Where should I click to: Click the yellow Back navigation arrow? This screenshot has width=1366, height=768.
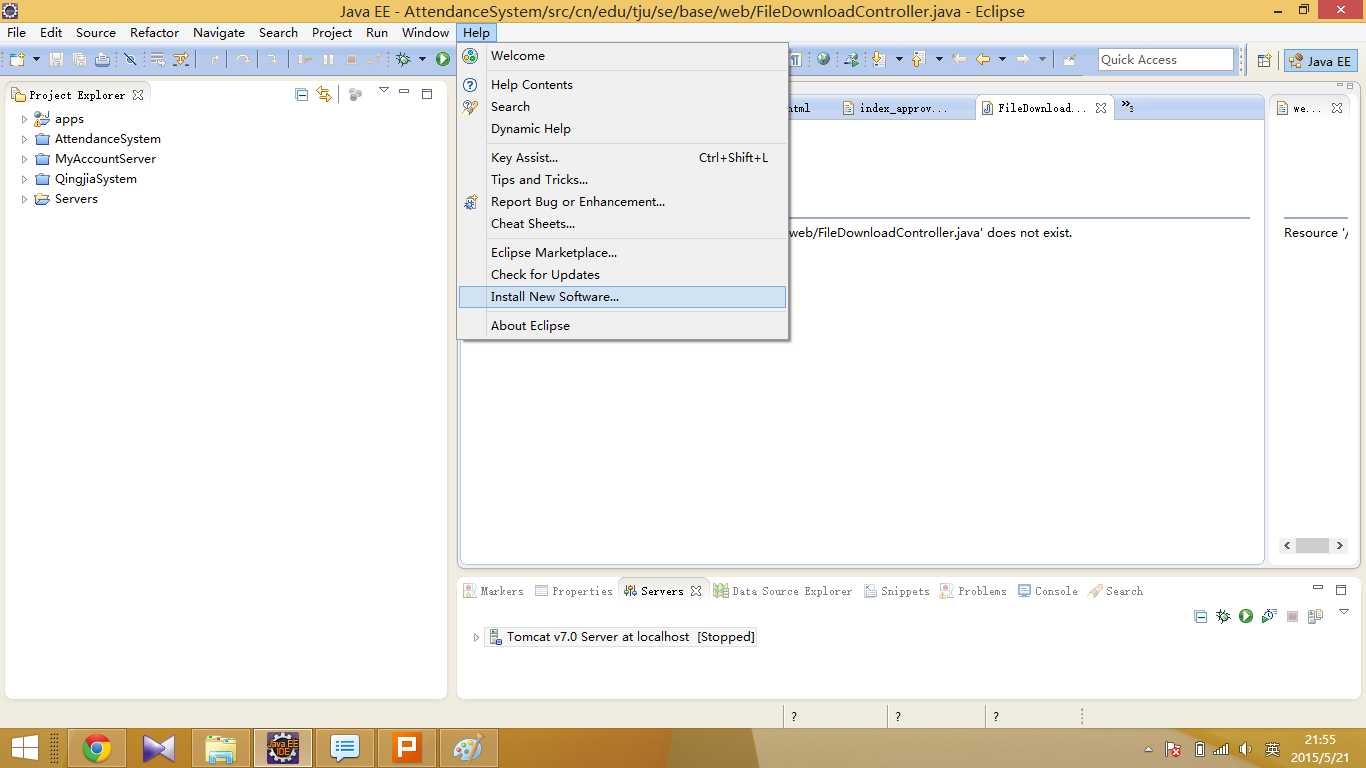point(983,59)
